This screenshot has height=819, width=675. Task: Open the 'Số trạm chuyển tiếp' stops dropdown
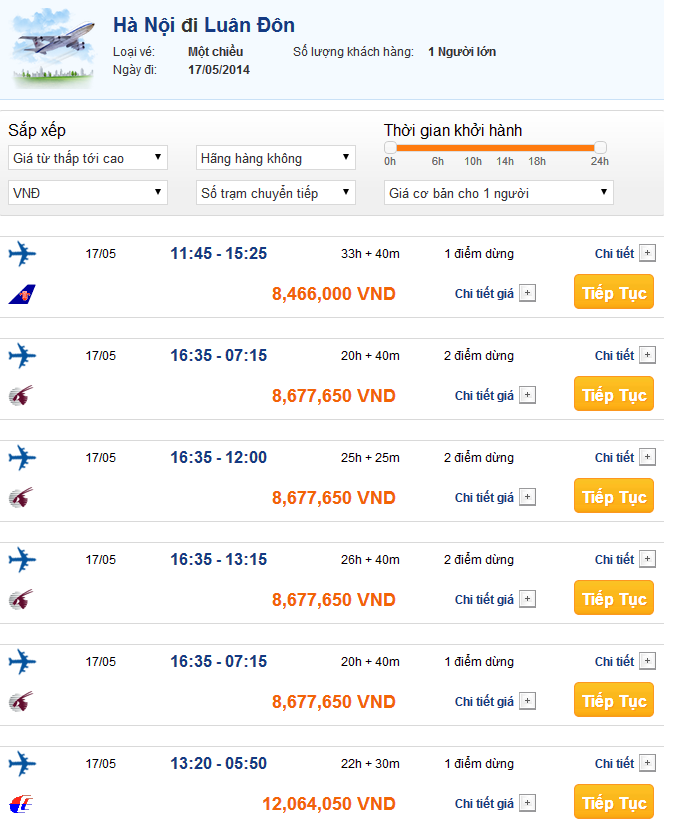pyautogui.click(x=276, y=193)
